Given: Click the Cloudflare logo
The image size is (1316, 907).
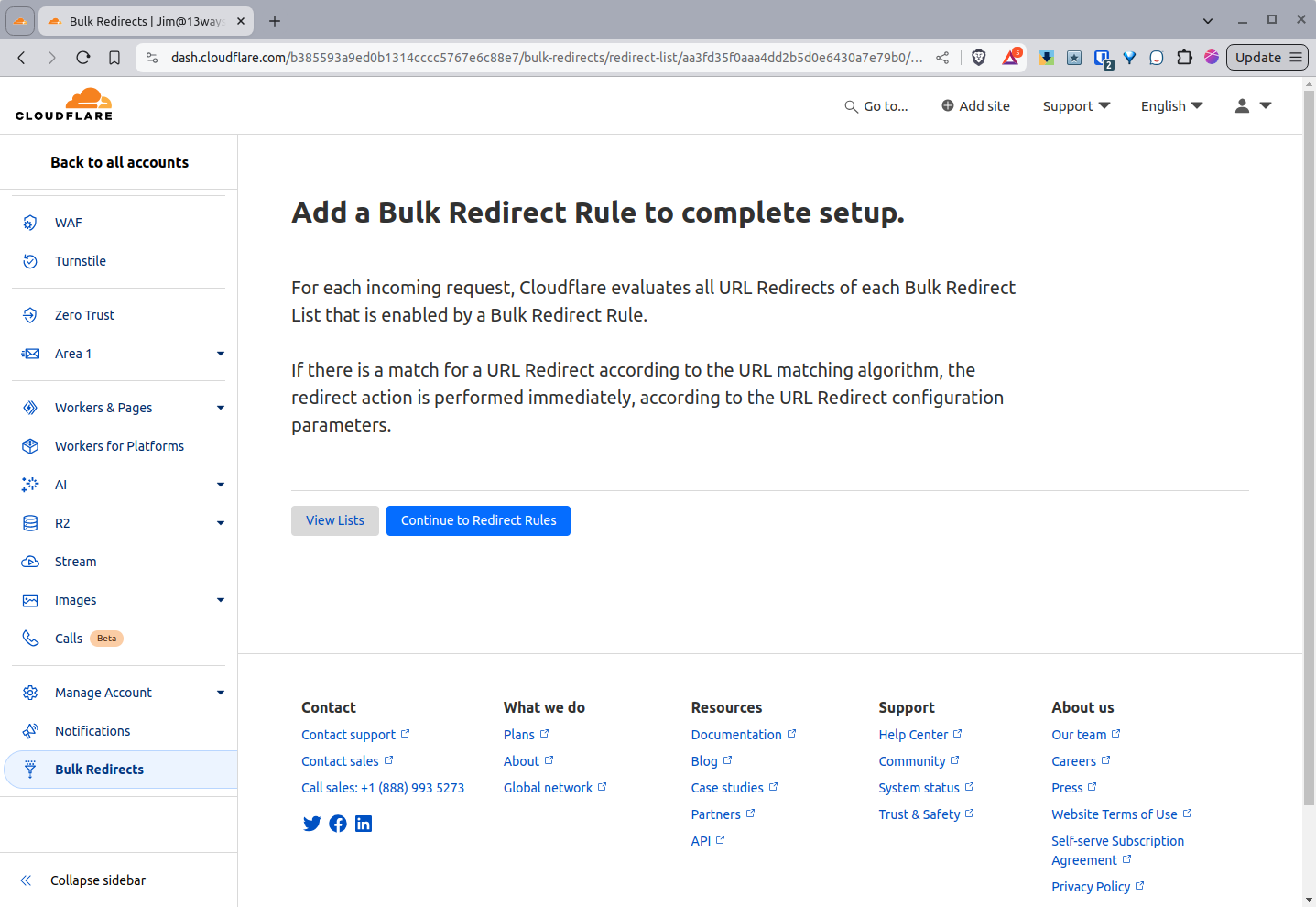Looking at the screenshot, I should pyautogui.click(x=63, y=104).
